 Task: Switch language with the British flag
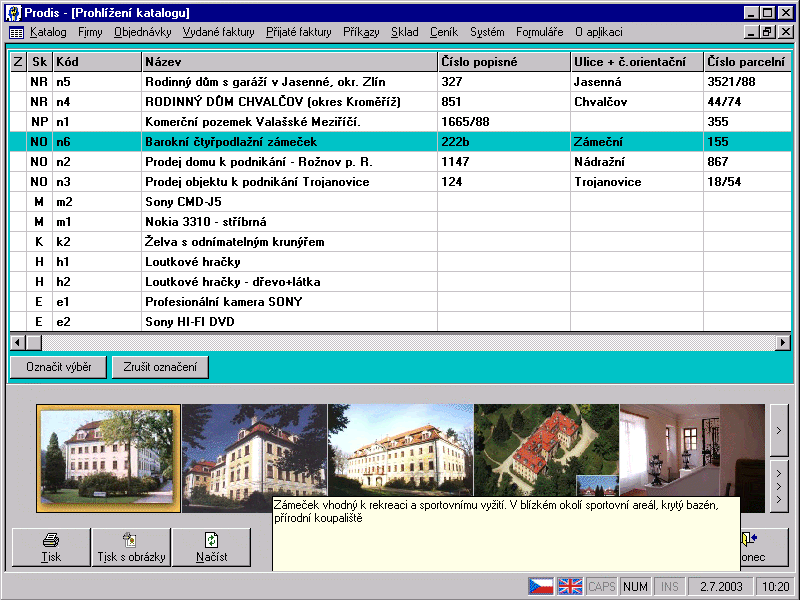point(570,586)
